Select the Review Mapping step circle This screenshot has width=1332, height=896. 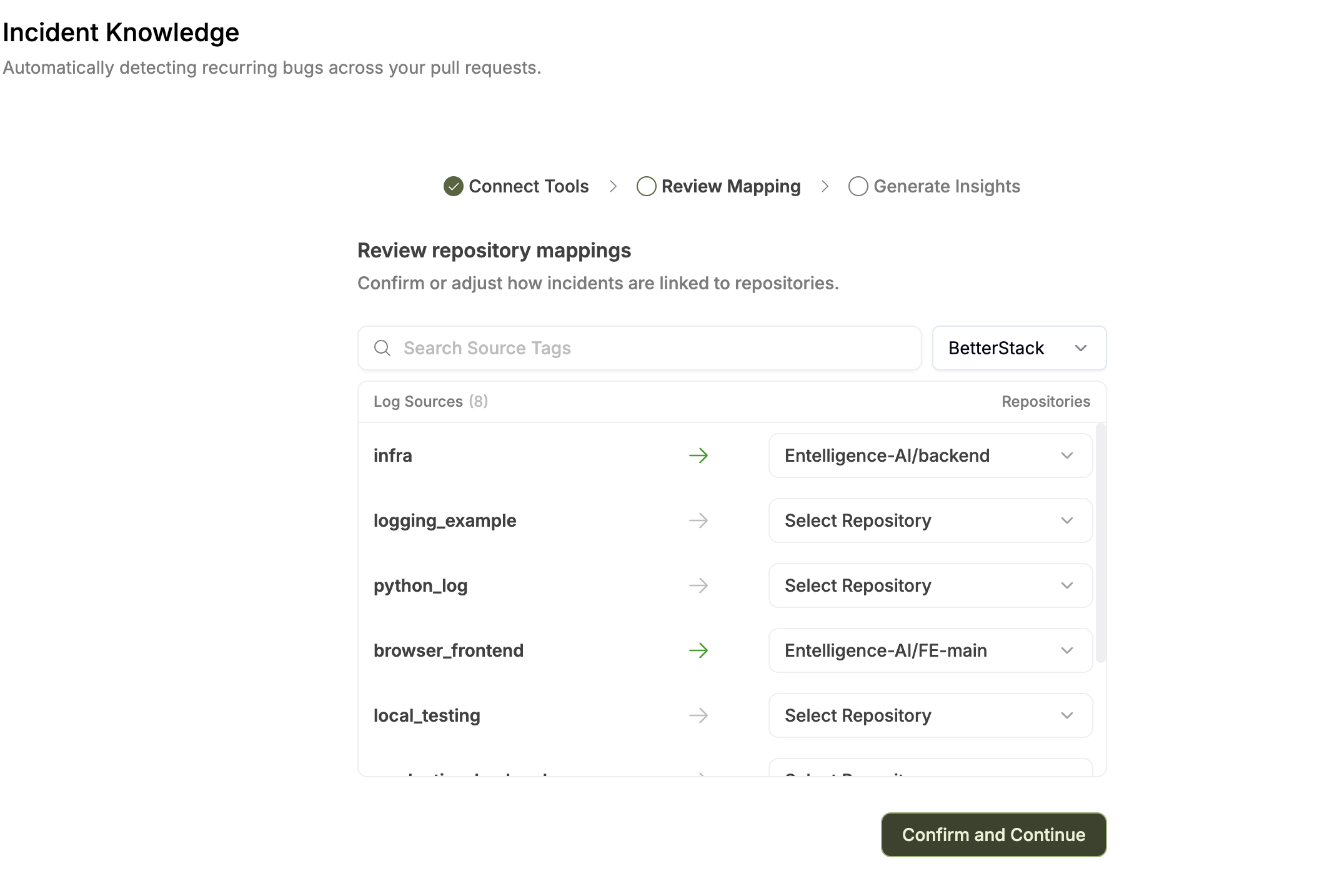pos(646,186)
